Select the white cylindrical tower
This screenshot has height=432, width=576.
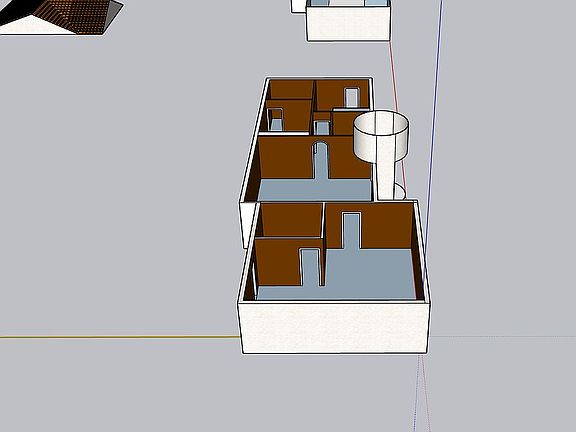pyautogui.click(x=381, y=154)
